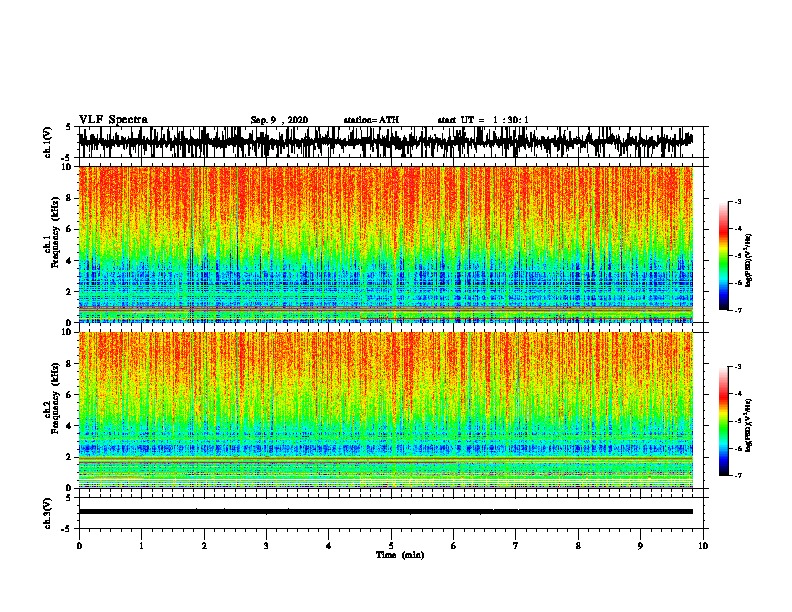The height and width of the screenshot is (612, 792).
Task: Click the "-6" label on ch.2 colorbar
Action: [x=737, y=448]
